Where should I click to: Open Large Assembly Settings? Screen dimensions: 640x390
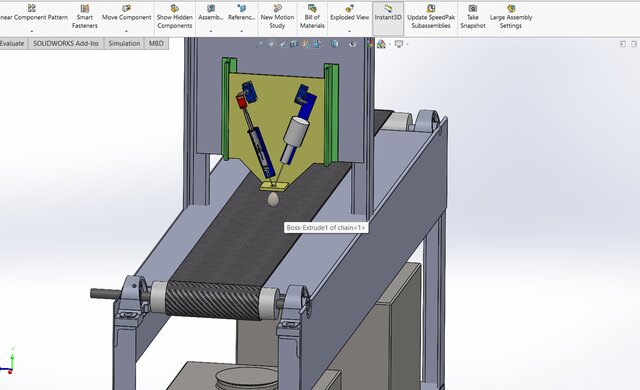(x=511, y=17)
